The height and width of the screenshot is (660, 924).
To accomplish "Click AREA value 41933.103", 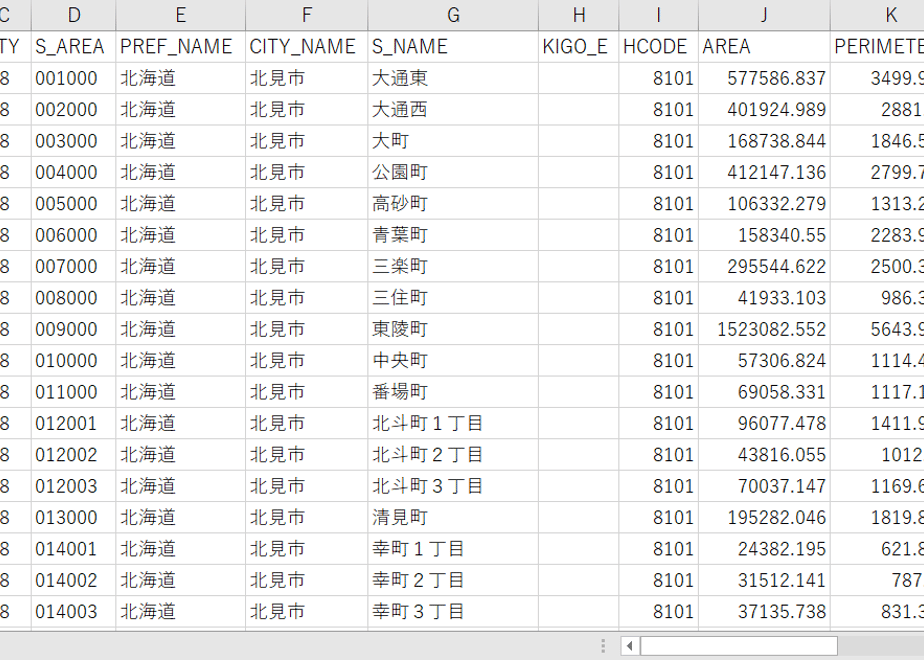I will (x=764, y=298).
